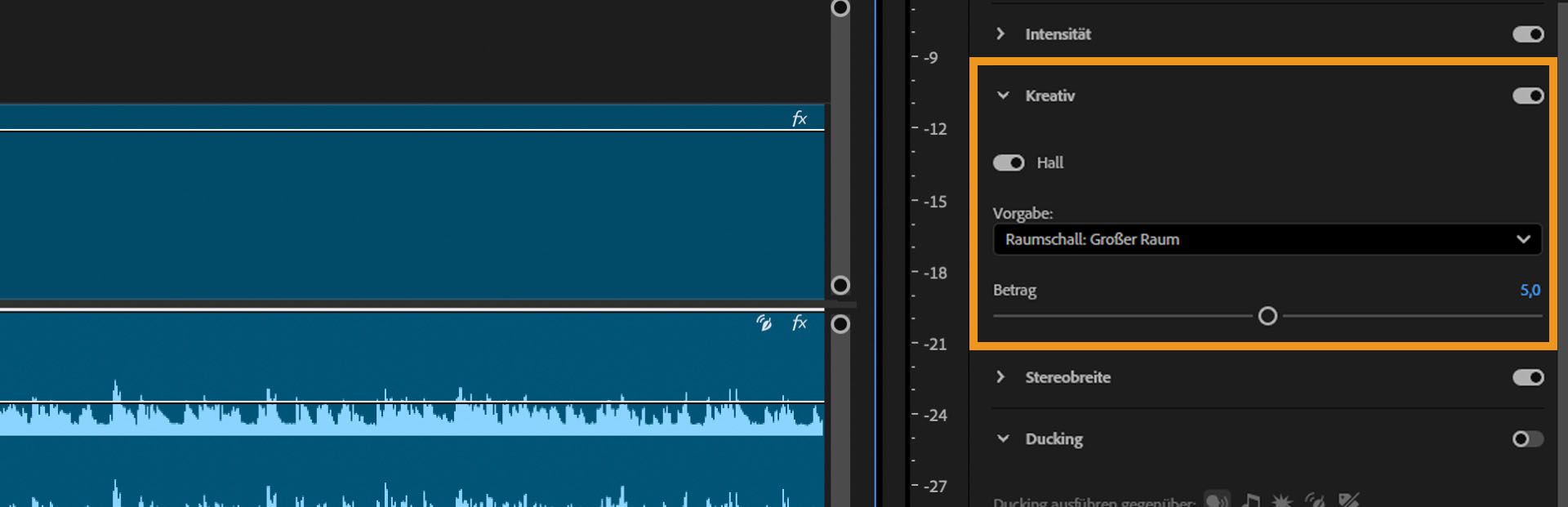The height and width of the screenshot is (507, 1568).
Task: Select untagged clips as ducking target
Action: pyautogui.click(x=1348, y=500)
